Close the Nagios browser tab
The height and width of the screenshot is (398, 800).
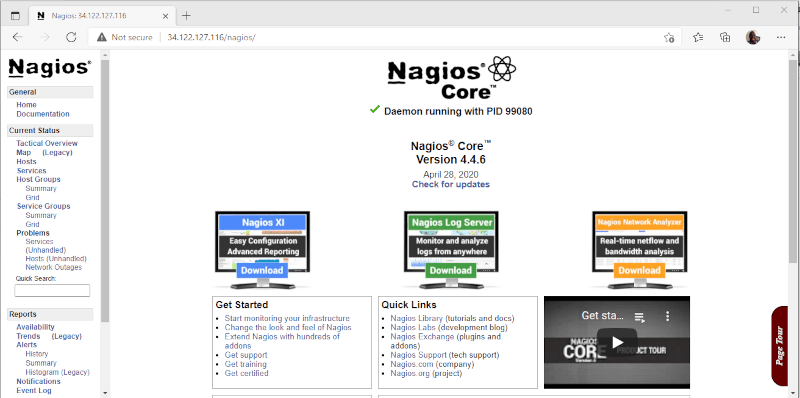165,16
